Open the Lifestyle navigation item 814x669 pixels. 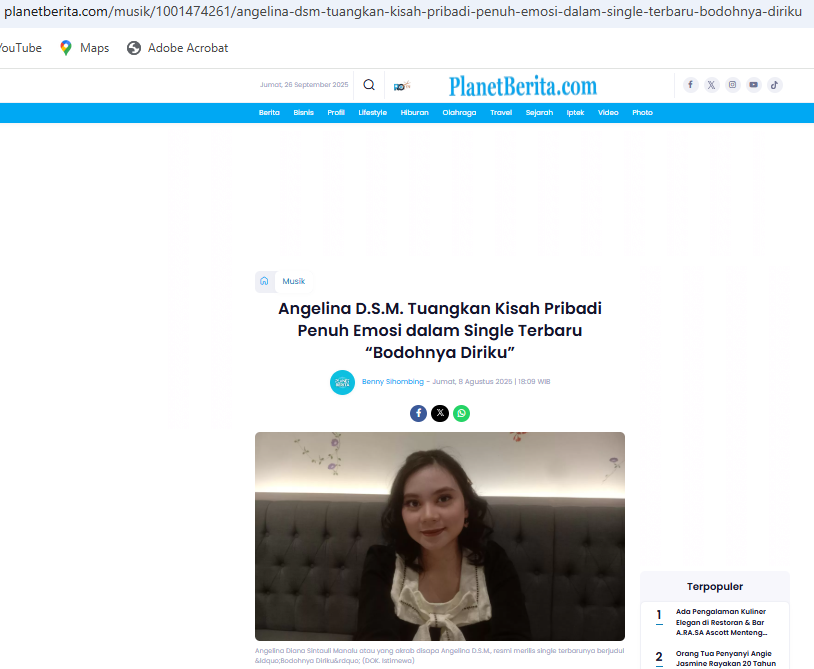372,113
